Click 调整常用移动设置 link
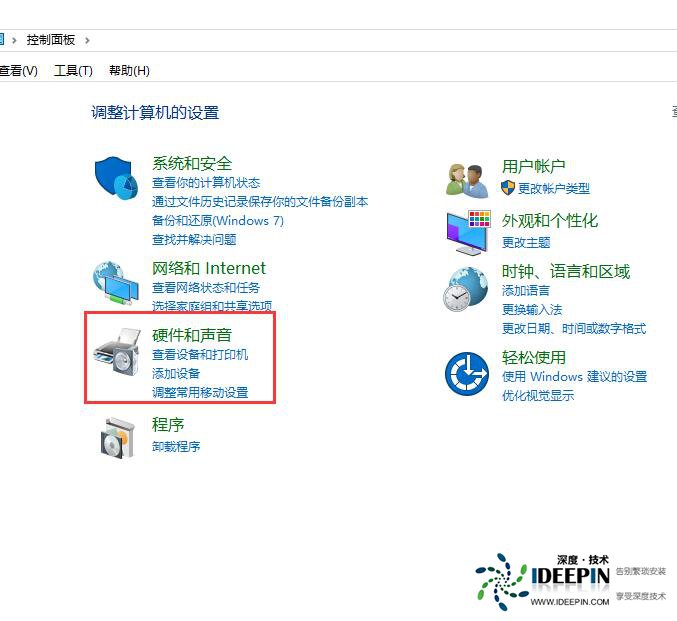 (x=200, y=393)
